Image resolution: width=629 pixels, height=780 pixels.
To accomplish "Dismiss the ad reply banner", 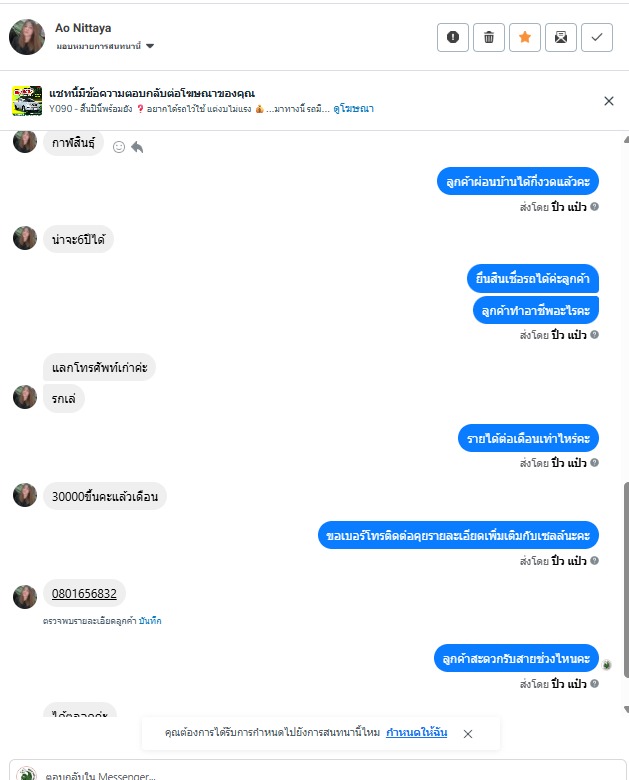I will click(x=609, y=101).
